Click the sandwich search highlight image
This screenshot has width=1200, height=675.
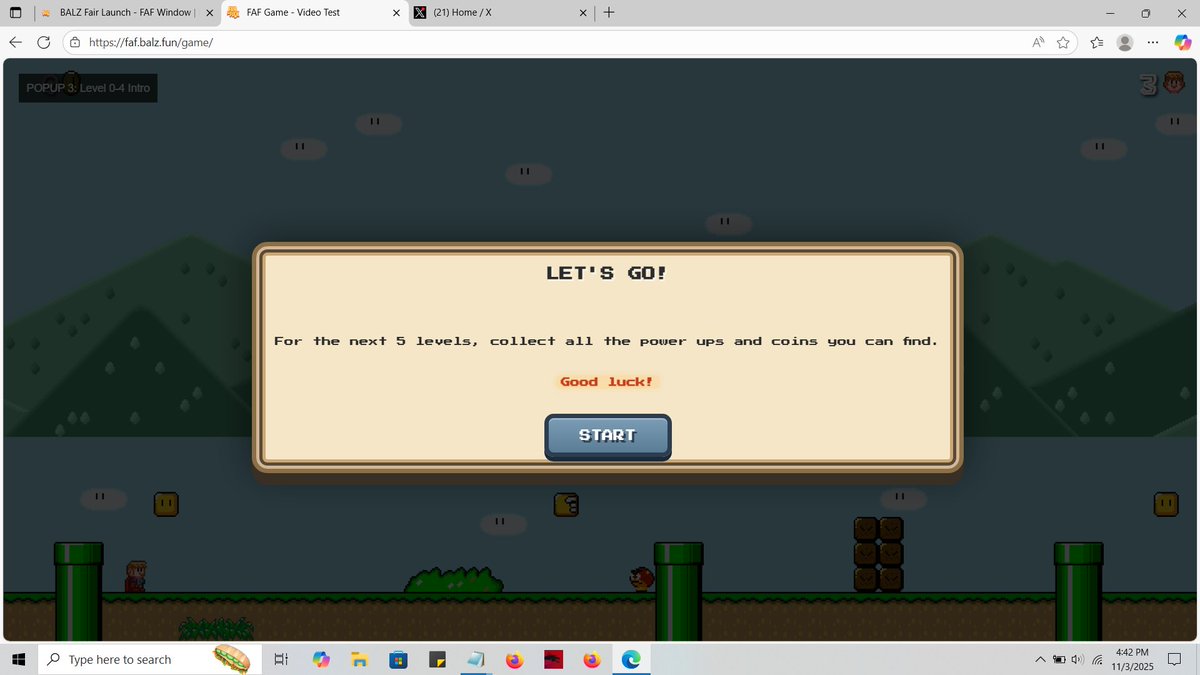pos(231,659)
